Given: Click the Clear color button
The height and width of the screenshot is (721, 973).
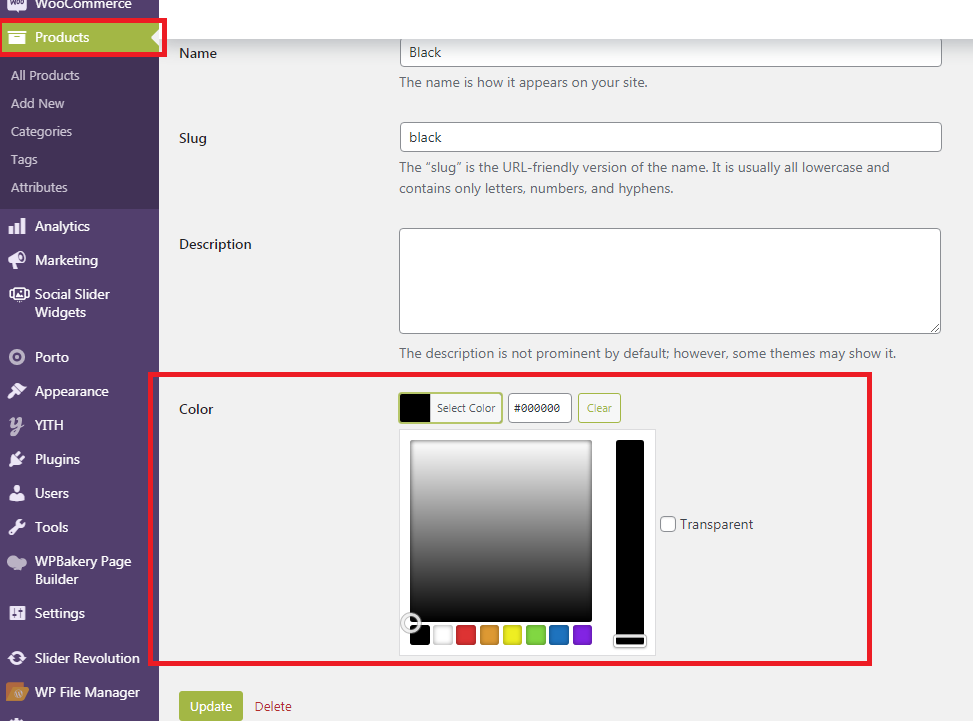Looking at the screenshot, I should click(x=599, y=408).
